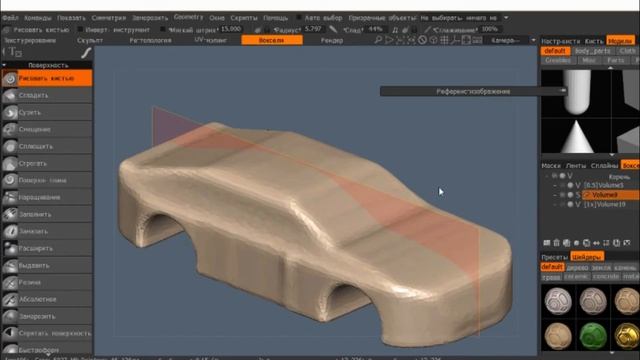Choose the Смещение shift tool
This screenshot has width=640, height=360.
click(47, 129)
